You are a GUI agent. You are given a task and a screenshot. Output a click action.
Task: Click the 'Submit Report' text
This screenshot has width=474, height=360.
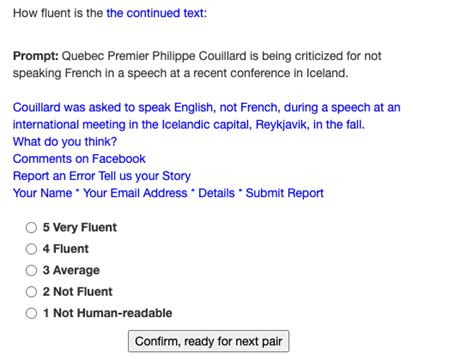click(285, 193)
